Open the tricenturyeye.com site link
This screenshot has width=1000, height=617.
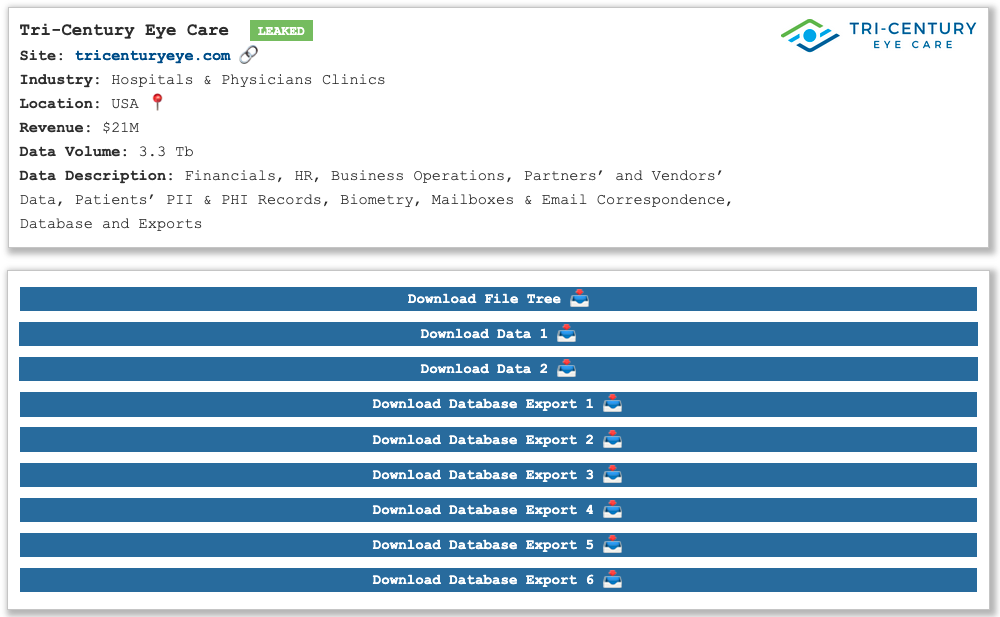152,56
